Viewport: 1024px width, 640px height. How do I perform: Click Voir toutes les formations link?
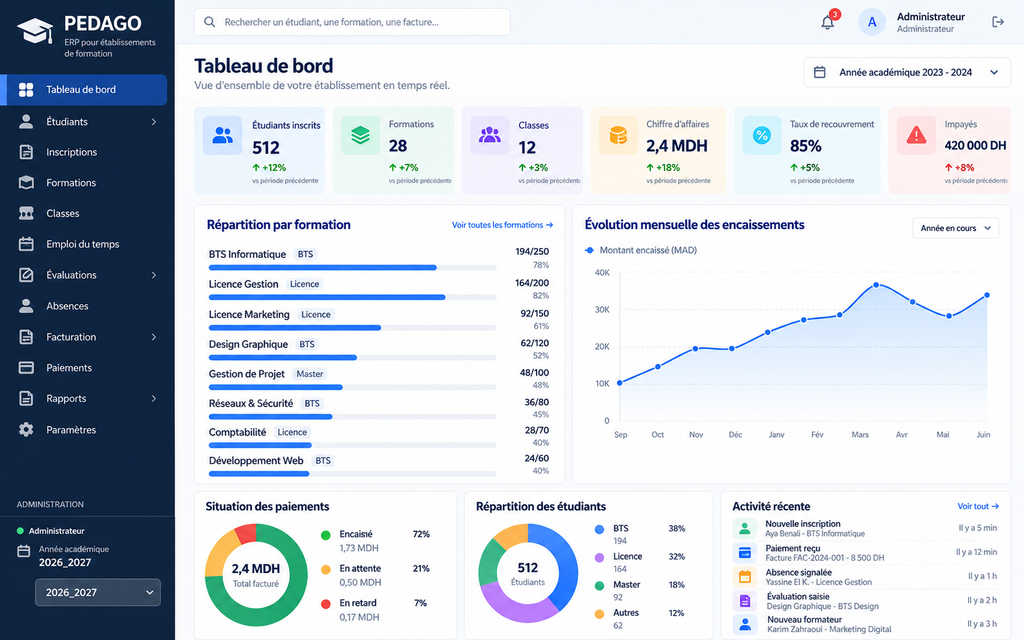coord(502,225)
